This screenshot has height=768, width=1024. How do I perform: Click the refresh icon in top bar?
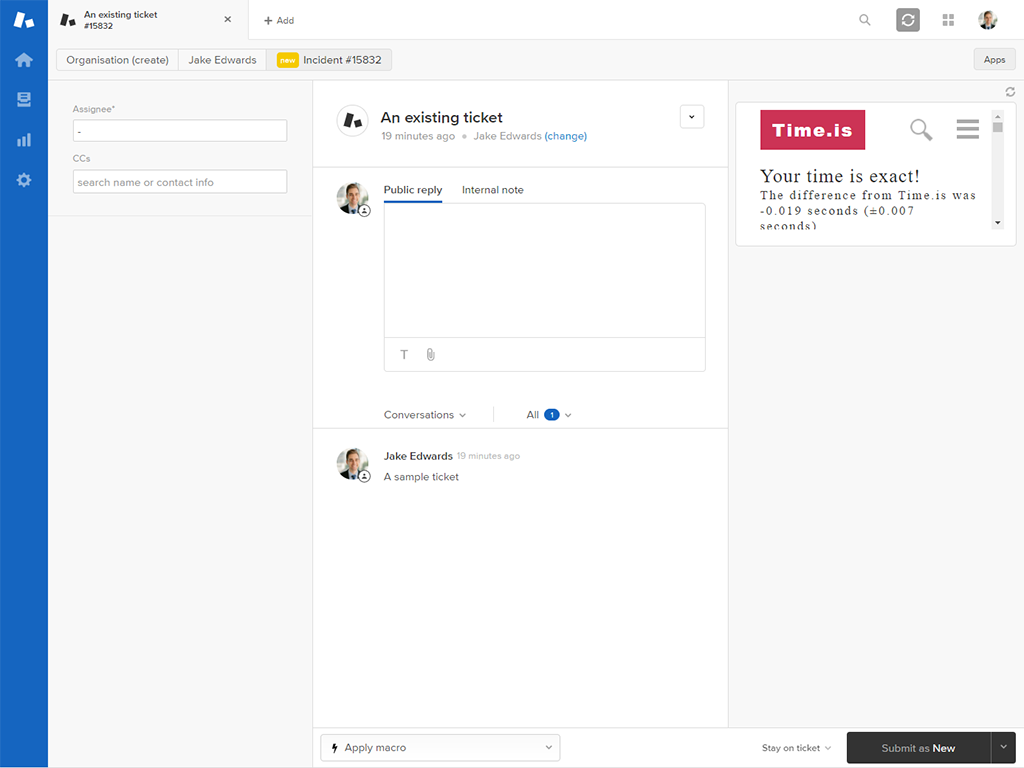(x=908, y=20)
